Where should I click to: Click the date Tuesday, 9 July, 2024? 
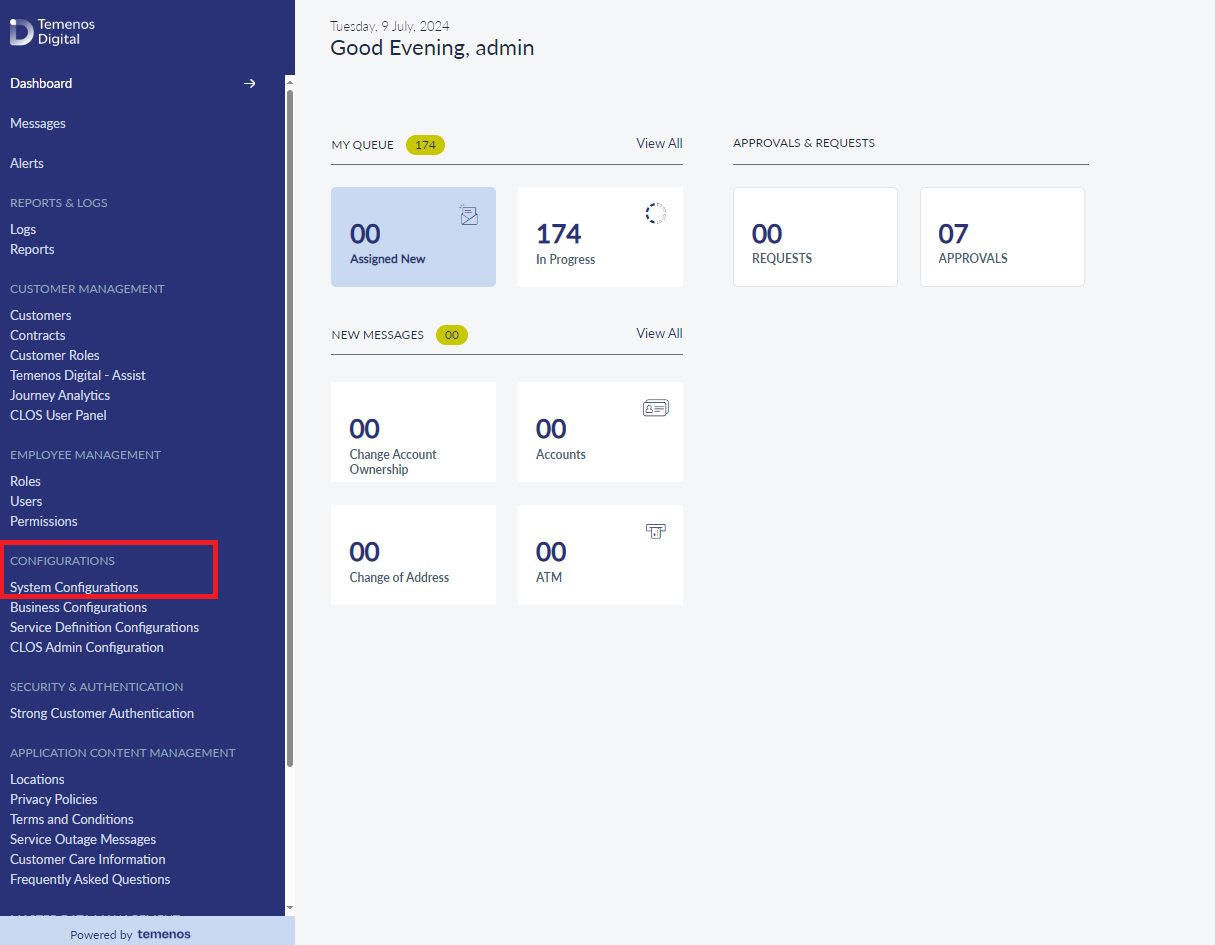[390, 26]
